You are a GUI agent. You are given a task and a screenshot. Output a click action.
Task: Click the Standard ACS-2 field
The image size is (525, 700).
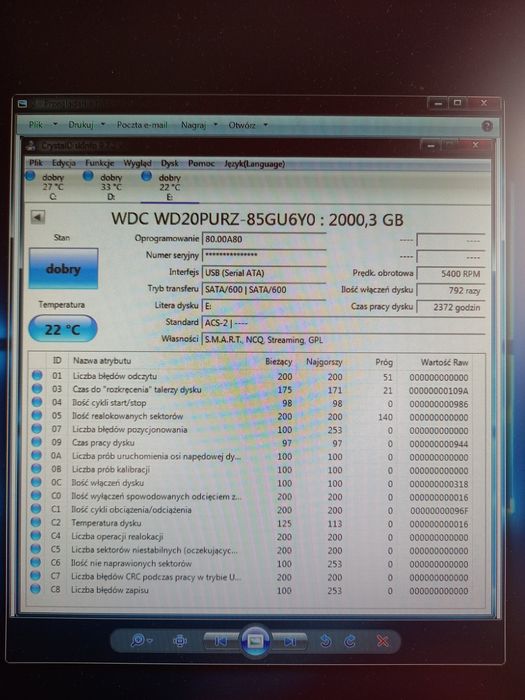pyautogui.click(x=343, y=322)
